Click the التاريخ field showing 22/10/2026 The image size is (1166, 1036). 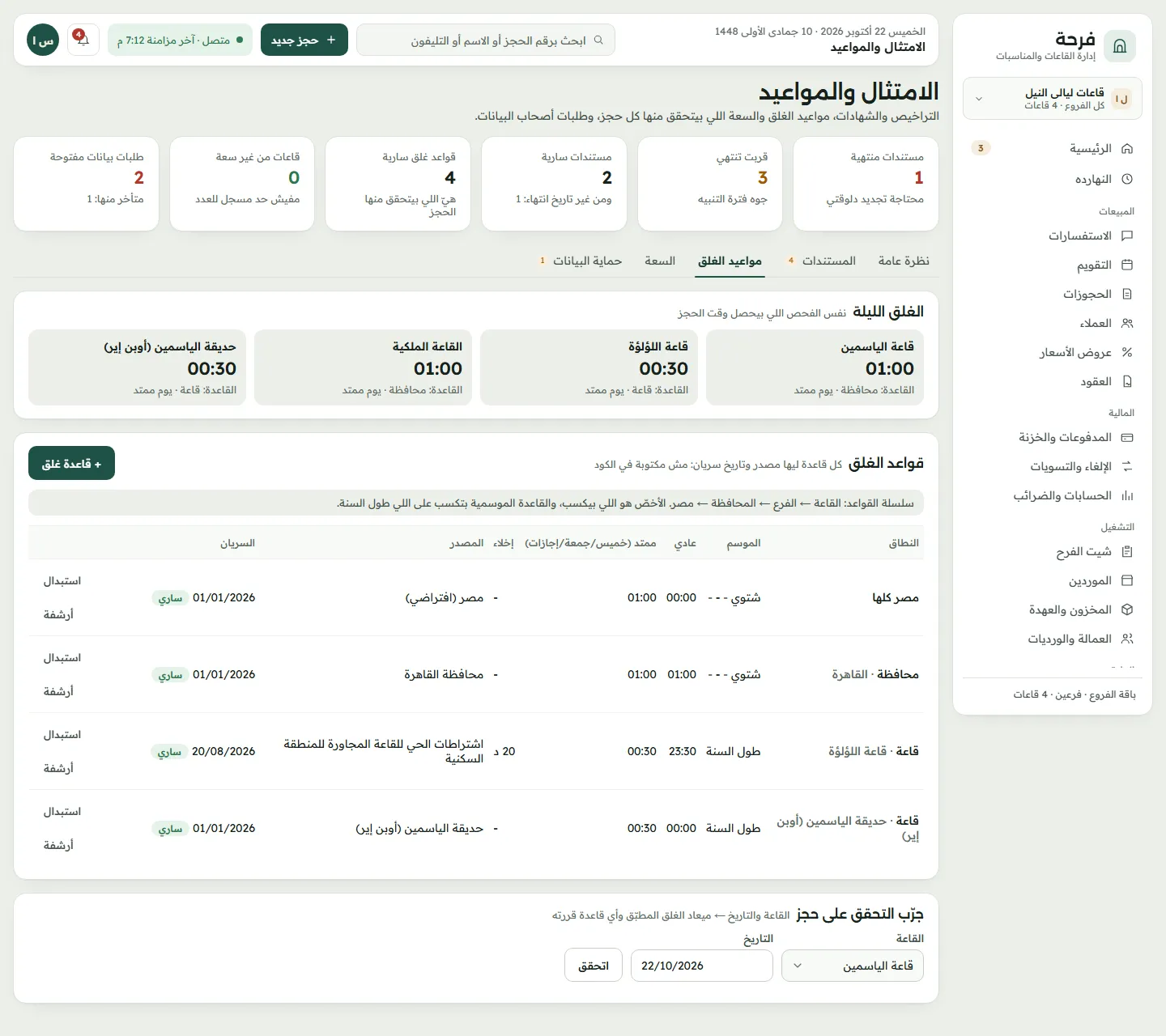click(702, 966)
